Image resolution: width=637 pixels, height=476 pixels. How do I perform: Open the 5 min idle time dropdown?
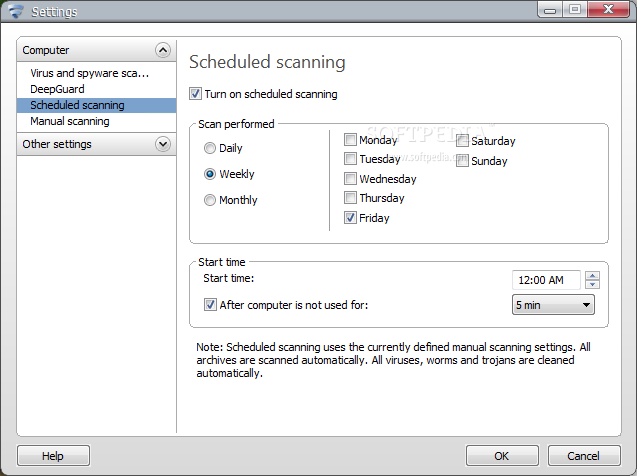pyautogui.click(x=553, y=305)
